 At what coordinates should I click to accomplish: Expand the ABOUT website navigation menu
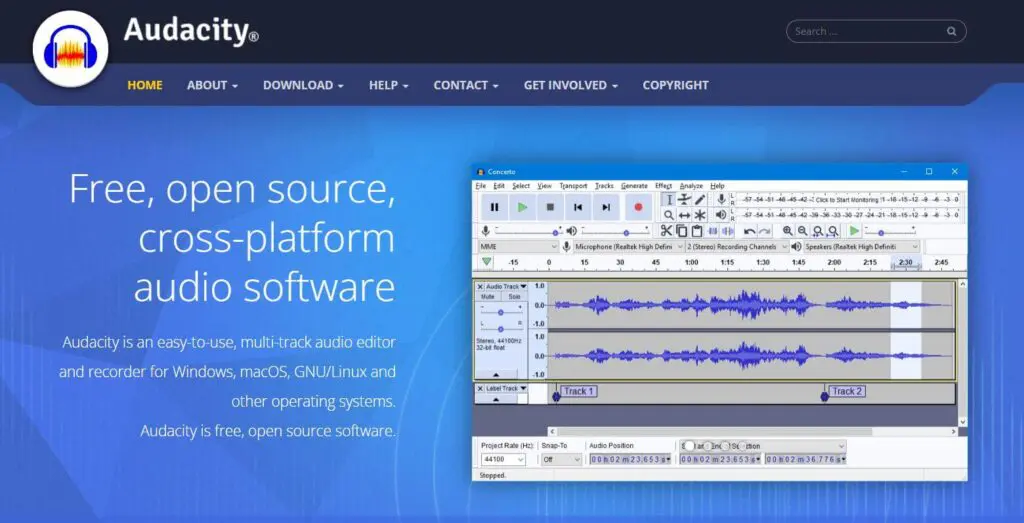(212, 85)
